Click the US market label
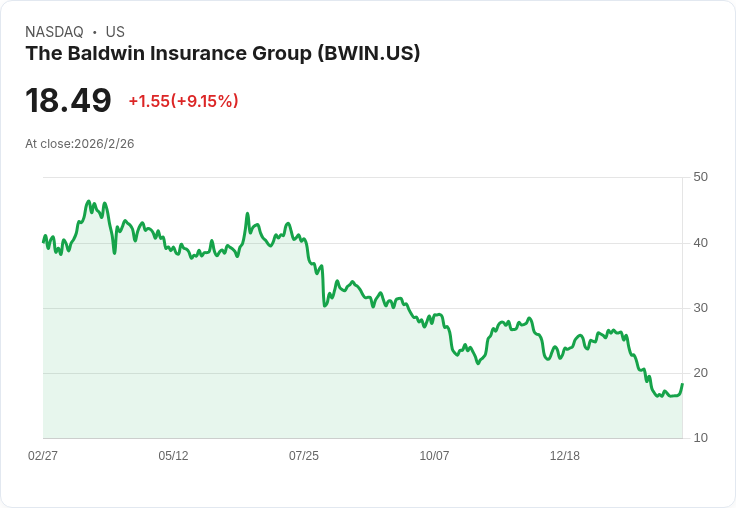Viewport: 736px width, 508px height. (115, 32)
